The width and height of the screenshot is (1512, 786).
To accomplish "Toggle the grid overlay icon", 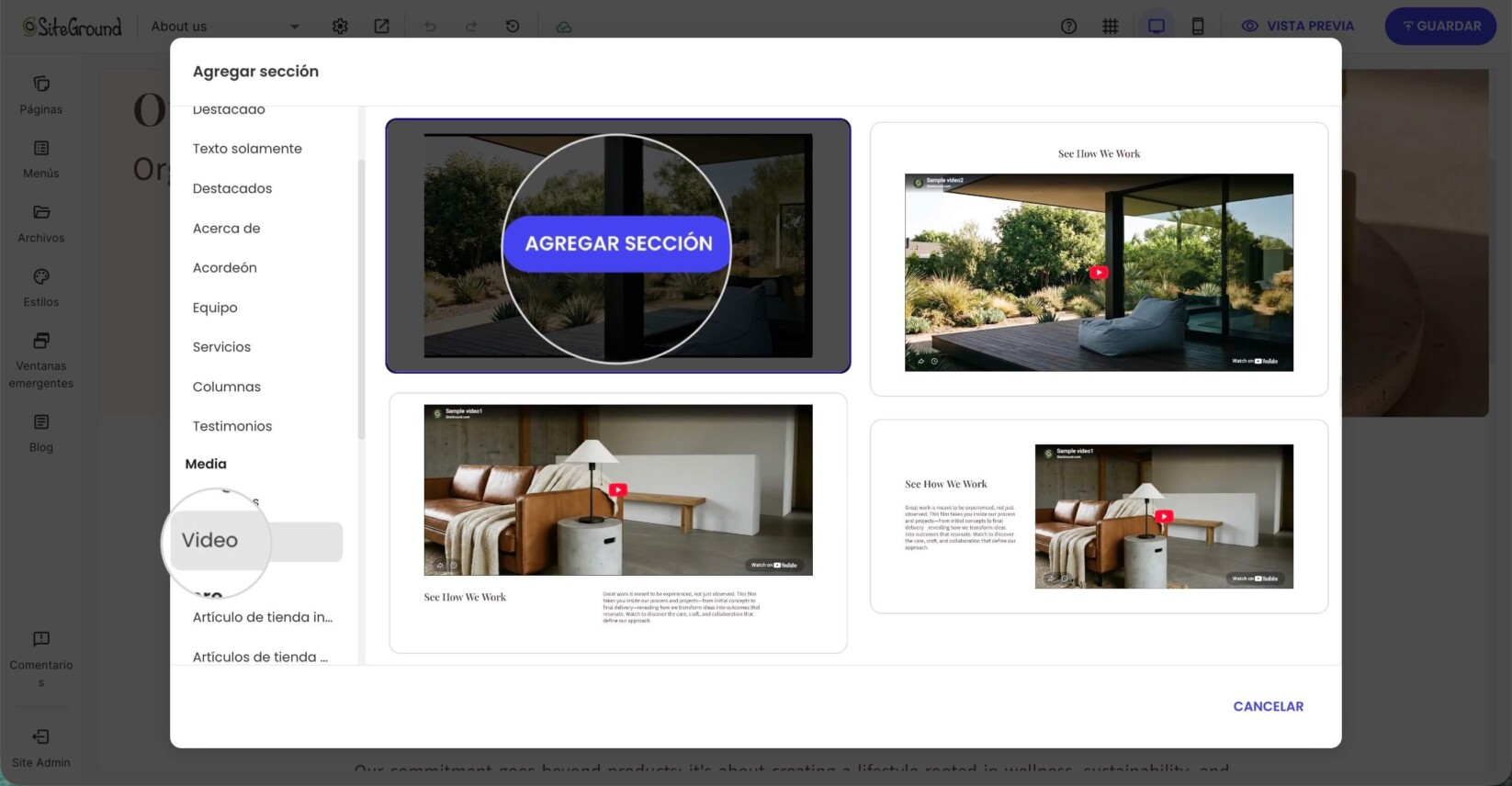I will point(1111,27).
